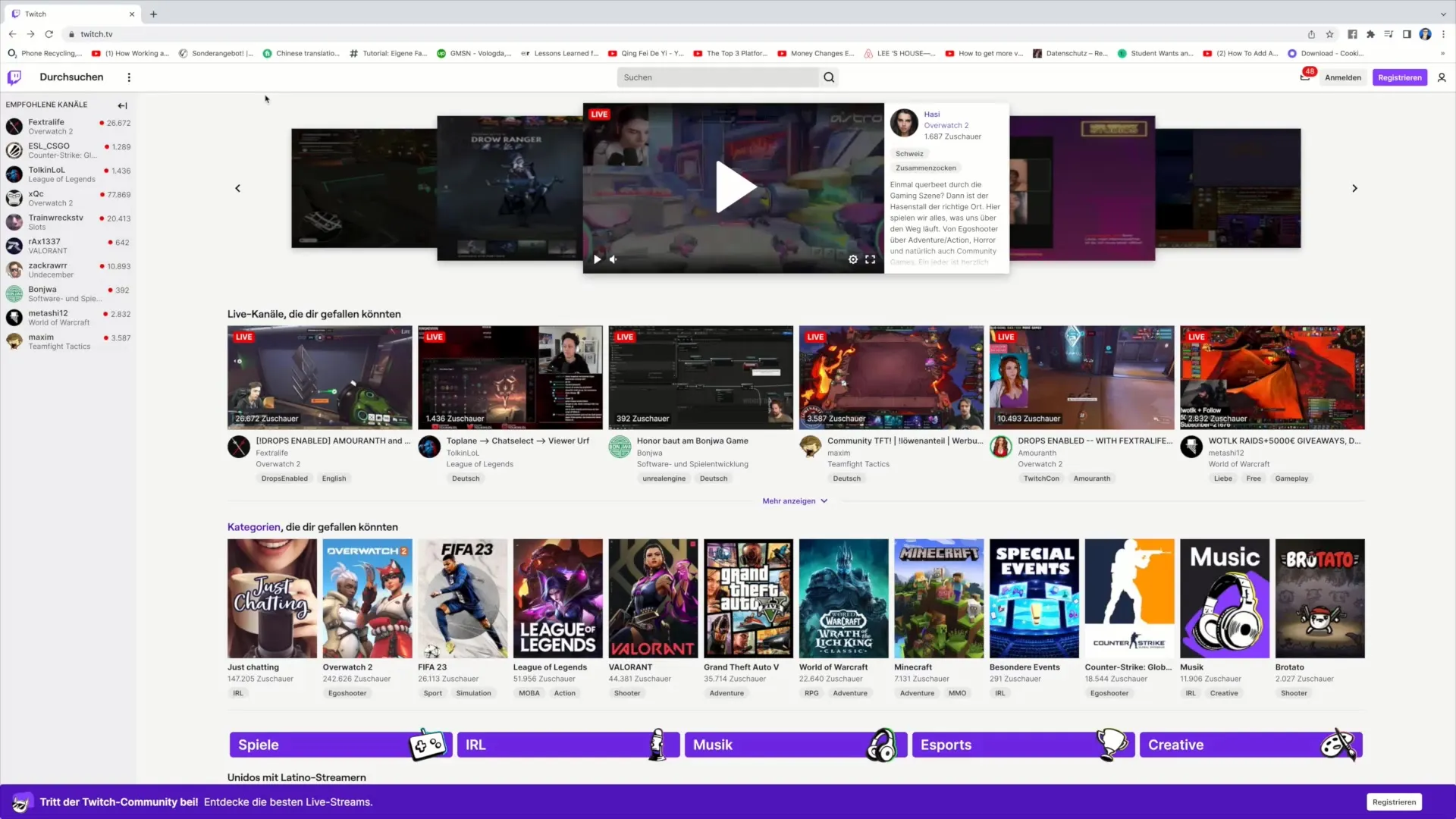This screenshot has width=1456, height=819.
Task: Click the play button on featured stream
Action: (733, 188)
